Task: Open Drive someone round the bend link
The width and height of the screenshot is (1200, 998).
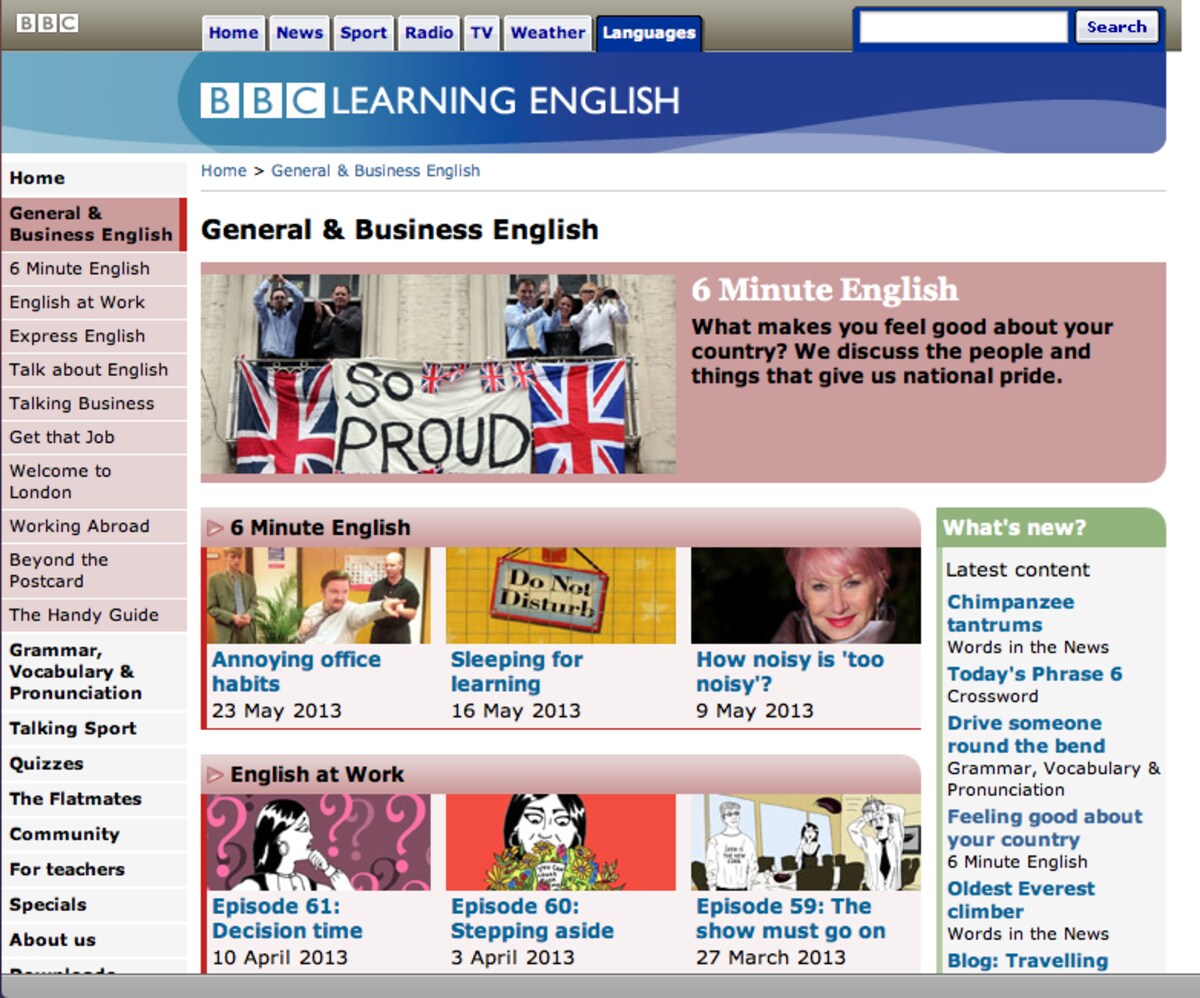Action: pyautogui.click(x=1026, y=734)
